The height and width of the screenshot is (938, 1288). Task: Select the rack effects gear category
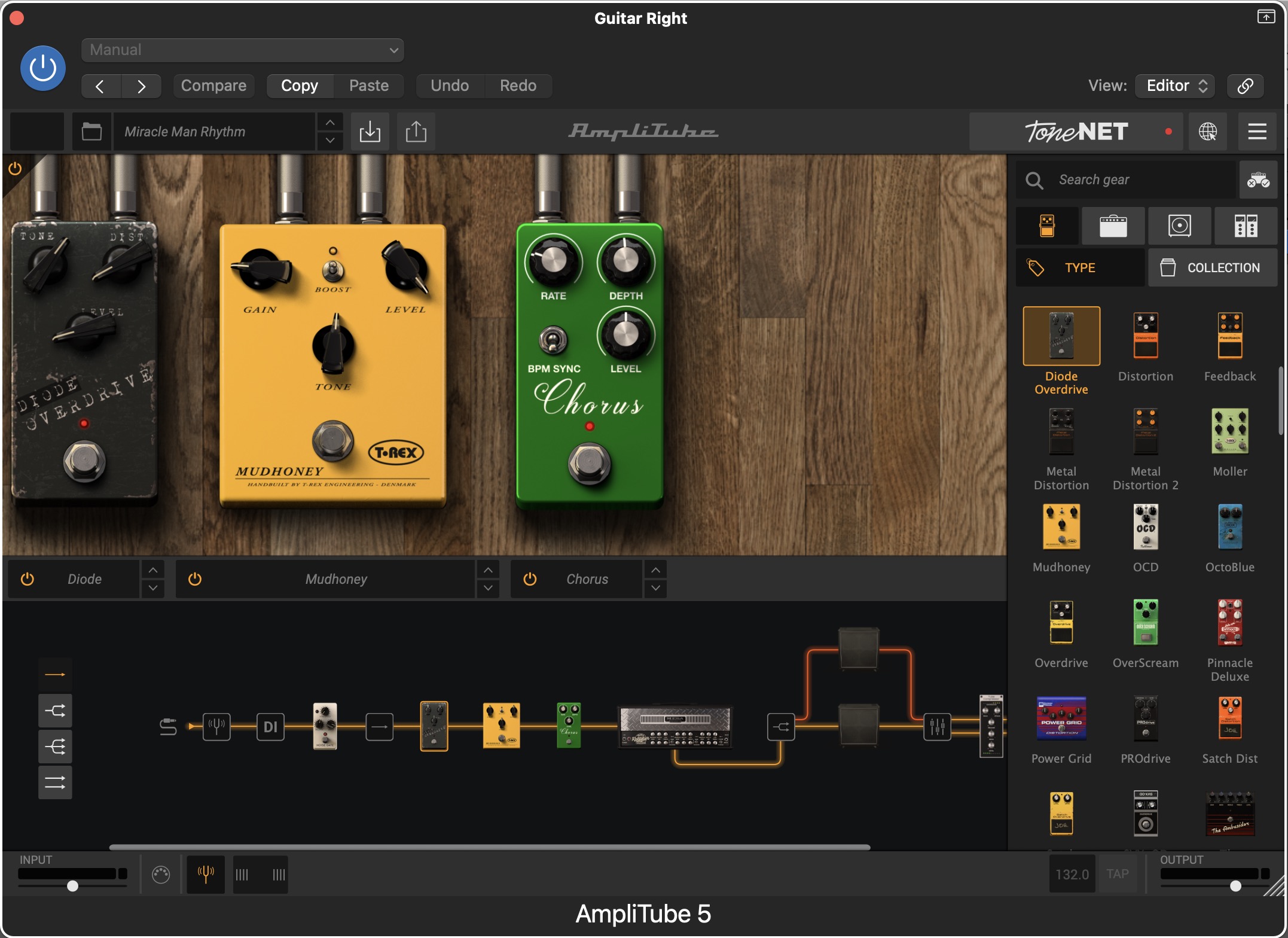tap(1246, 226)
